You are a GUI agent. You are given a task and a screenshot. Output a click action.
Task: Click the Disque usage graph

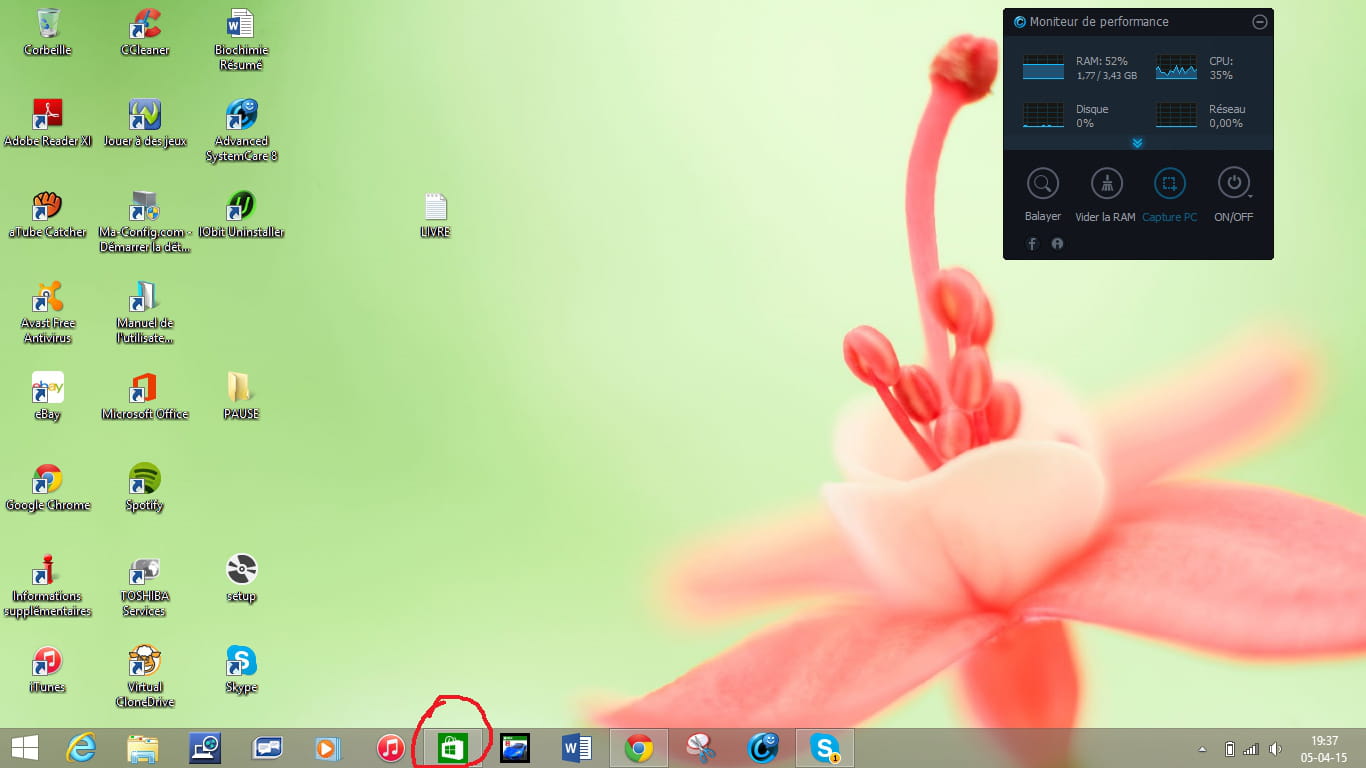[1043, 115]
